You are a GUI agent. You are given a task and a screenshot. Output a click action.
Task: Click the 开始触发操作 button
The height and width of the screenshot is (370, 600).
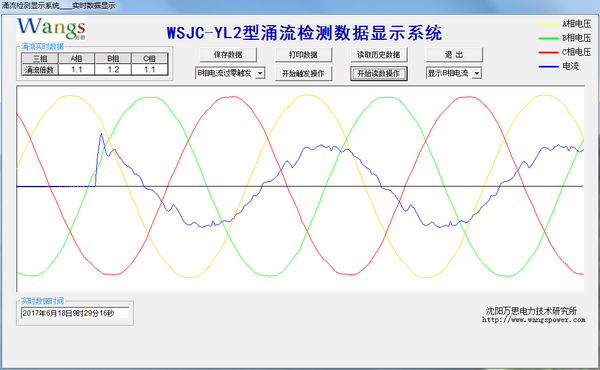303,73
